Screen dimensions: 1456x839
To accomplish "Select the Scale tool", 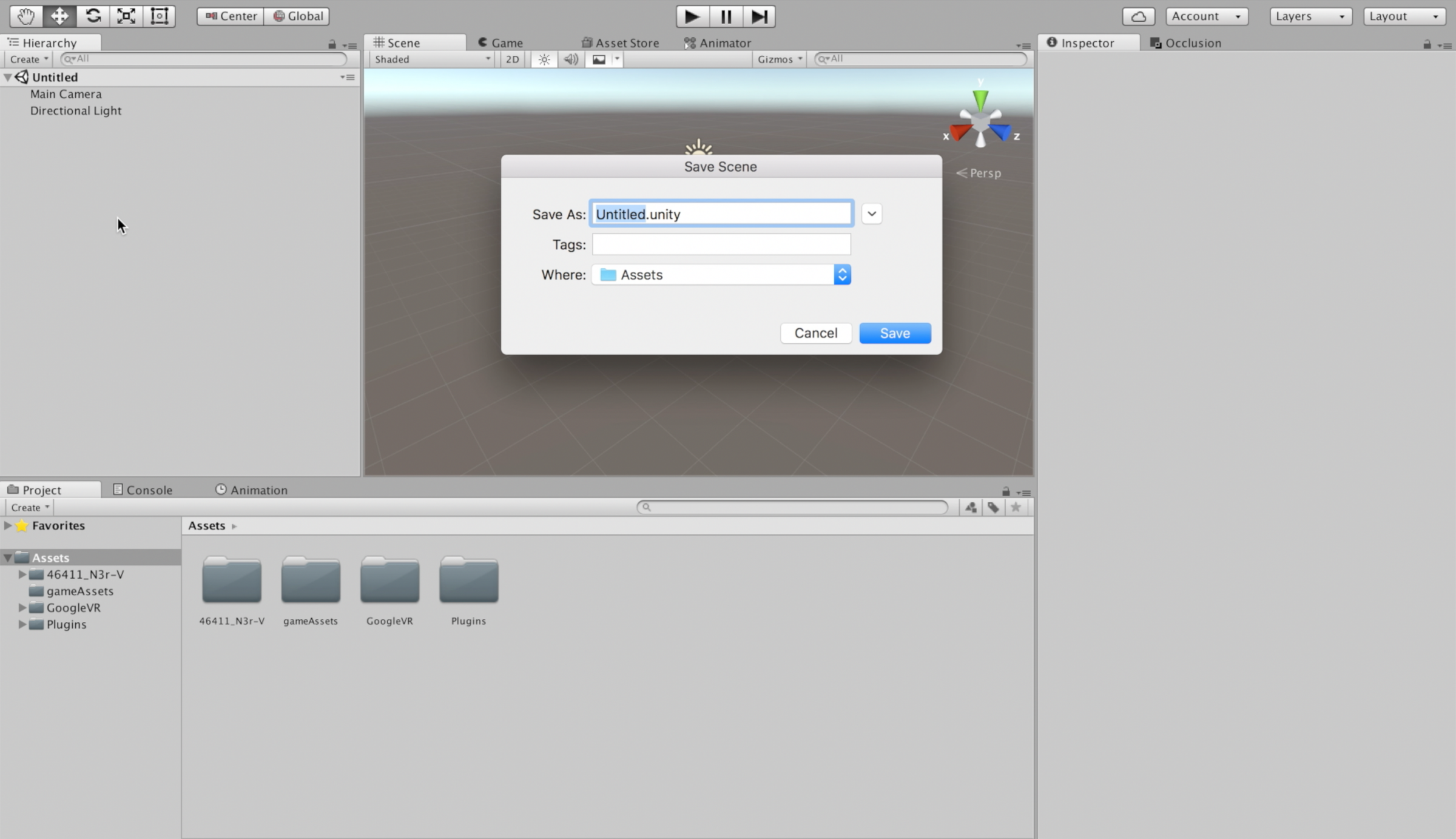I will [126, 16].
